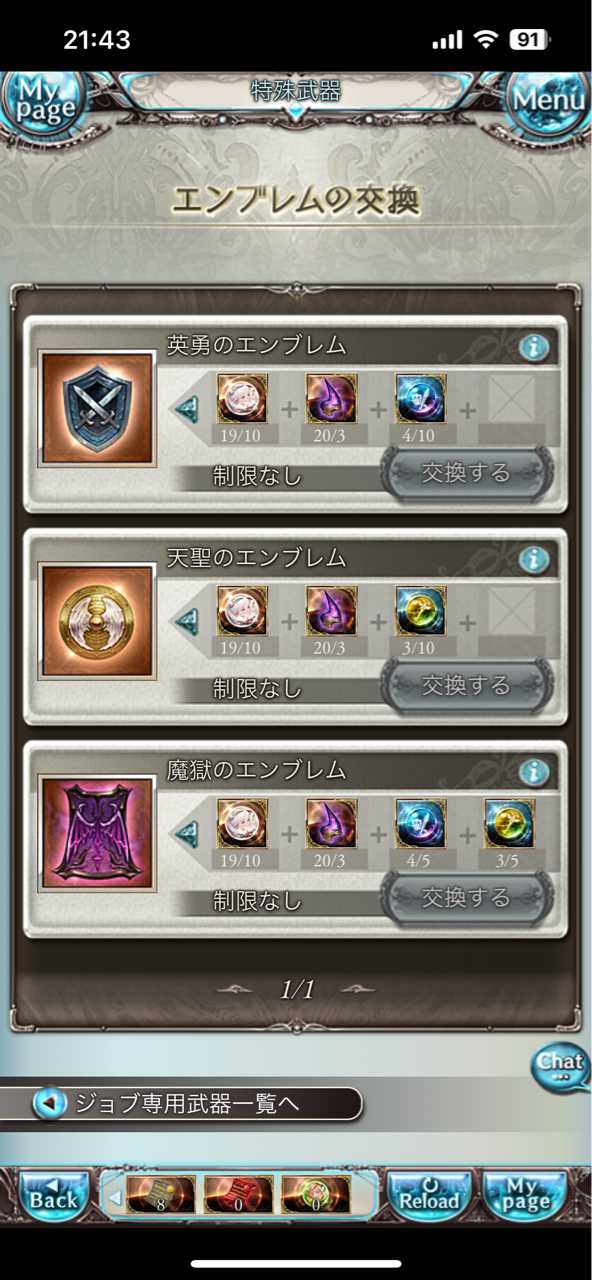
Task: Exchange for 魔獄のエンブレム with 交換する
Action: (x=466, y=898)
